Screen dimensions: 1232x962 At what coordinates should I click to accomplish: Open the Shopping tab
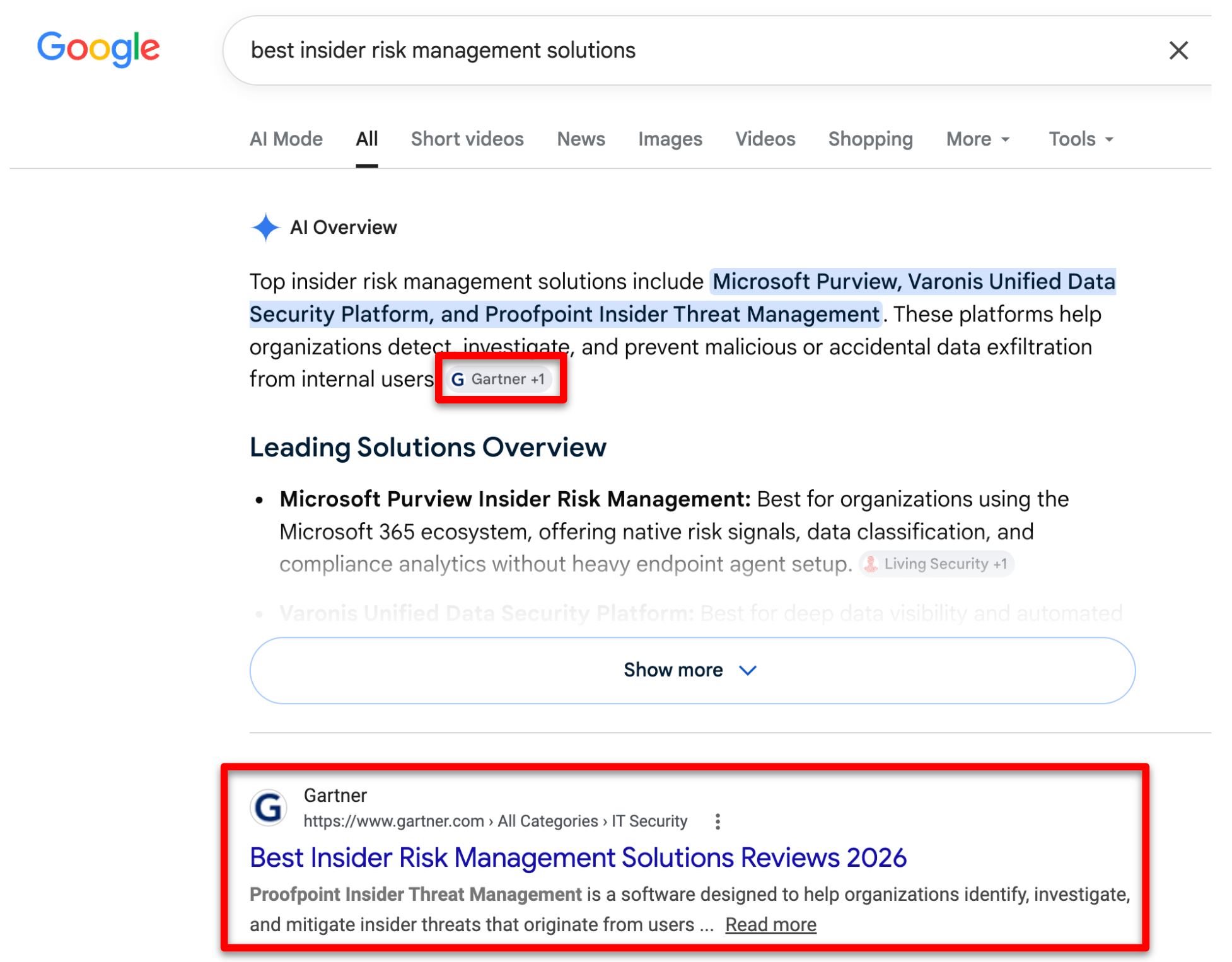[871, 139]
